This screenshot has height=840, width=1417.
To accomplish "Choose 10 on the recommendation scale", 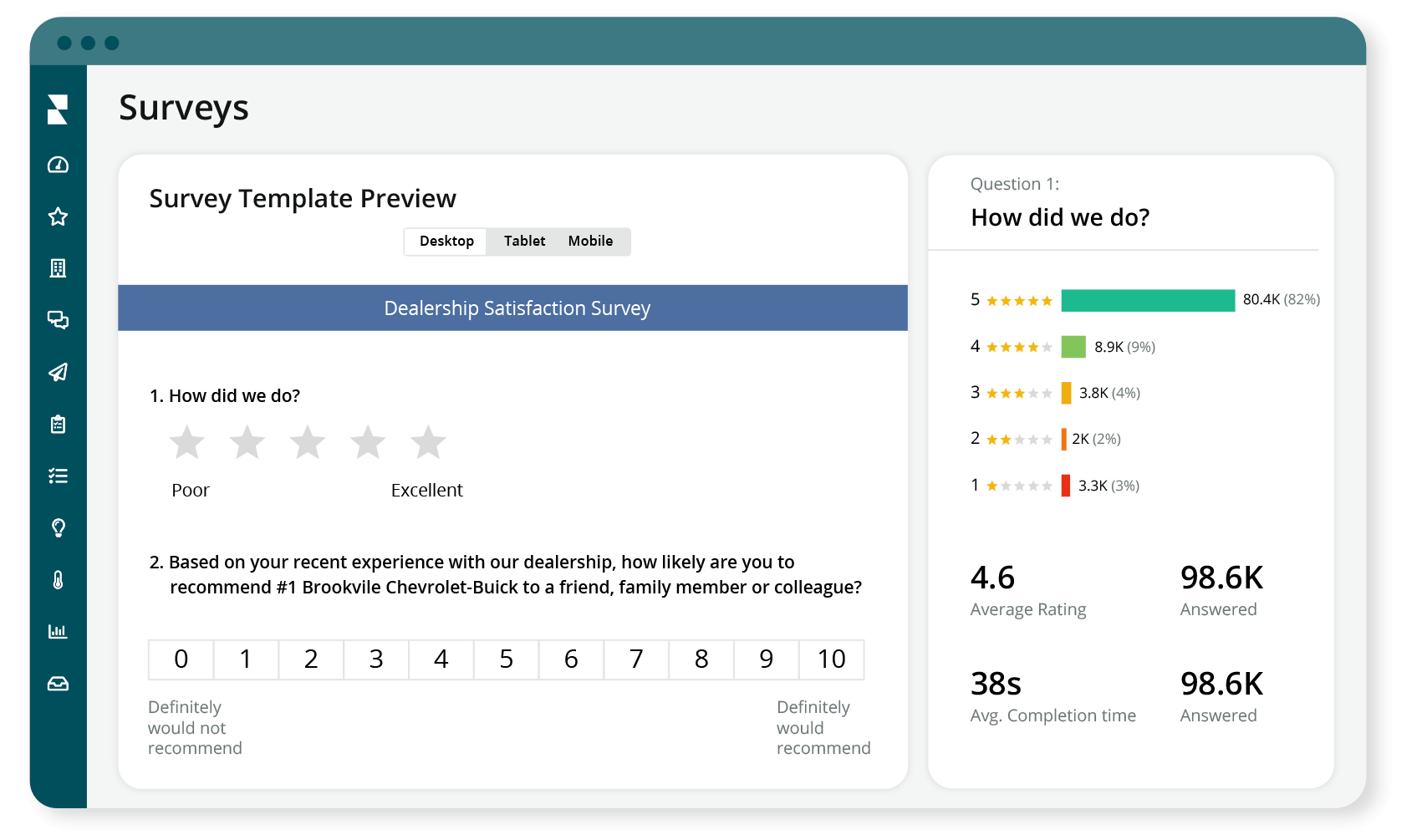I will pos(832,659).
